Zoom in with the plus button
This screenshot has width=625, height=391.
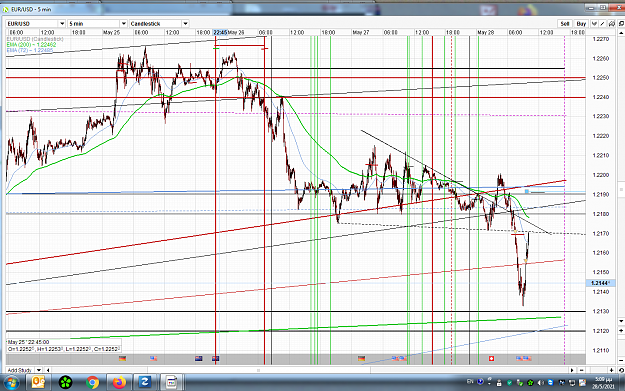tap(611, 370)
